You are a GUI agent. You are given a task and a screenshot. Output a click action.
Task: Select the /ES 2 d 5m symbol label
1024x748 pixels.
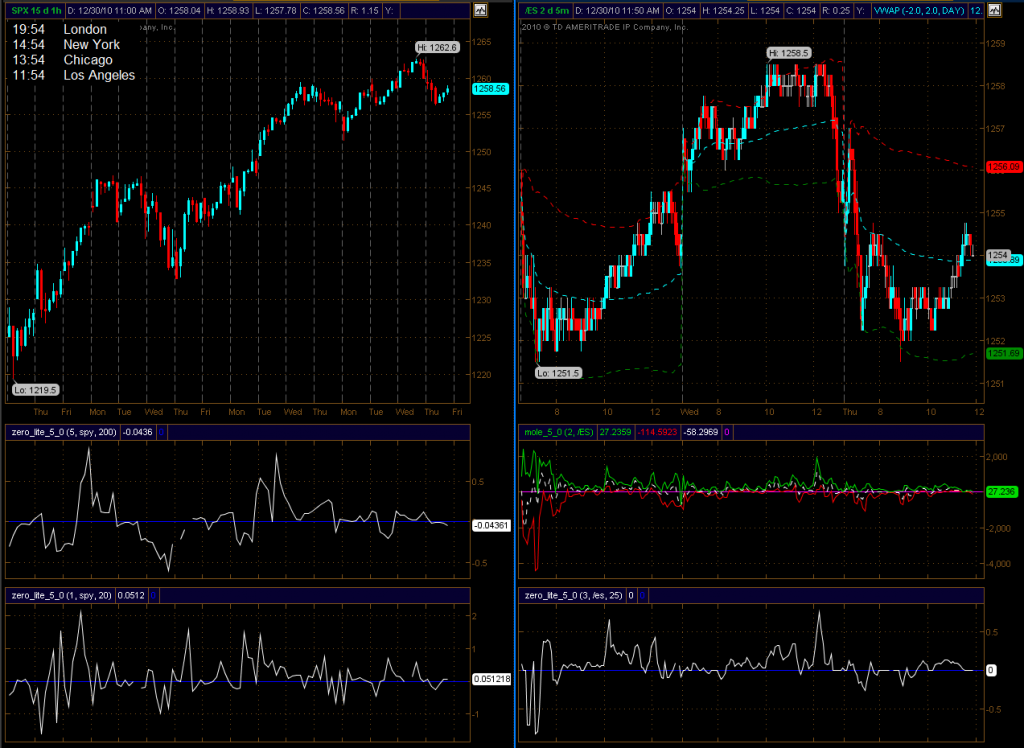[x=548, y=10]
